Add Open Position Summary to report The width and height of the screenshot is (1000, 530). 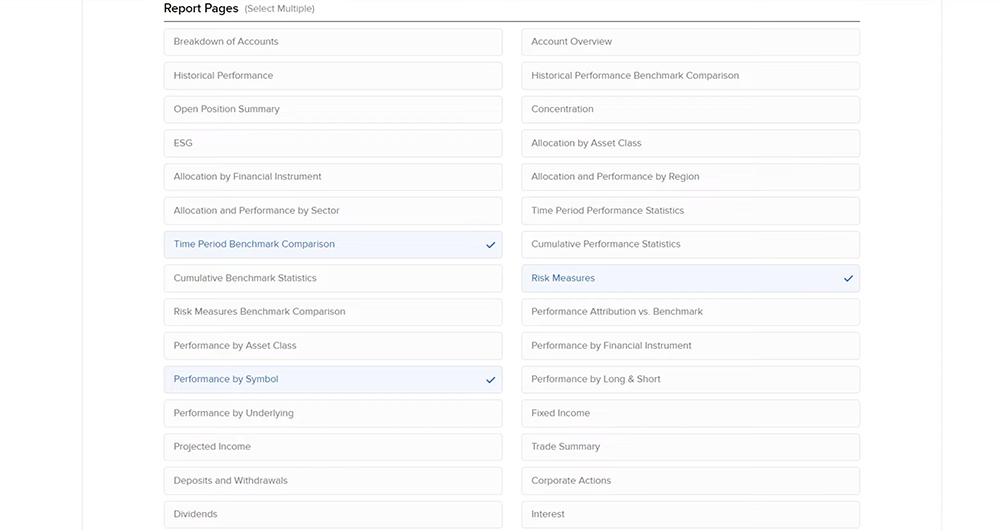332,109
